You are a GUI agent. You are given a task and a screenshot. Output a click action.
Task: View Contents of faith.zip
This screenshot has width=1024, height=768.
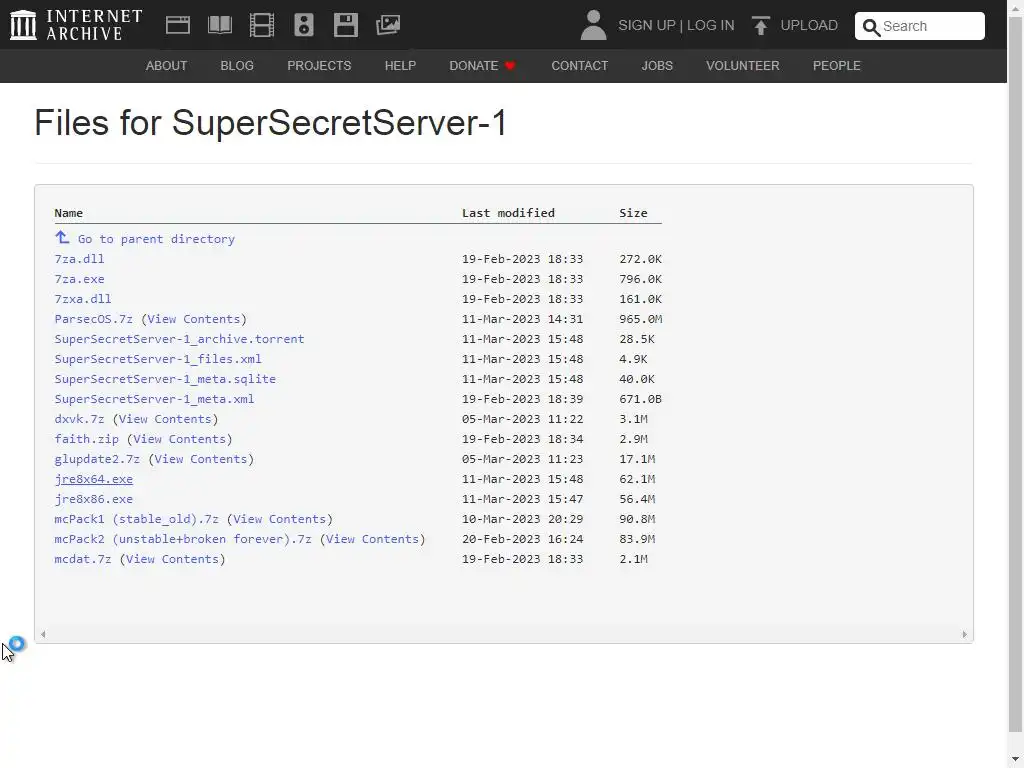click(180, 440)
